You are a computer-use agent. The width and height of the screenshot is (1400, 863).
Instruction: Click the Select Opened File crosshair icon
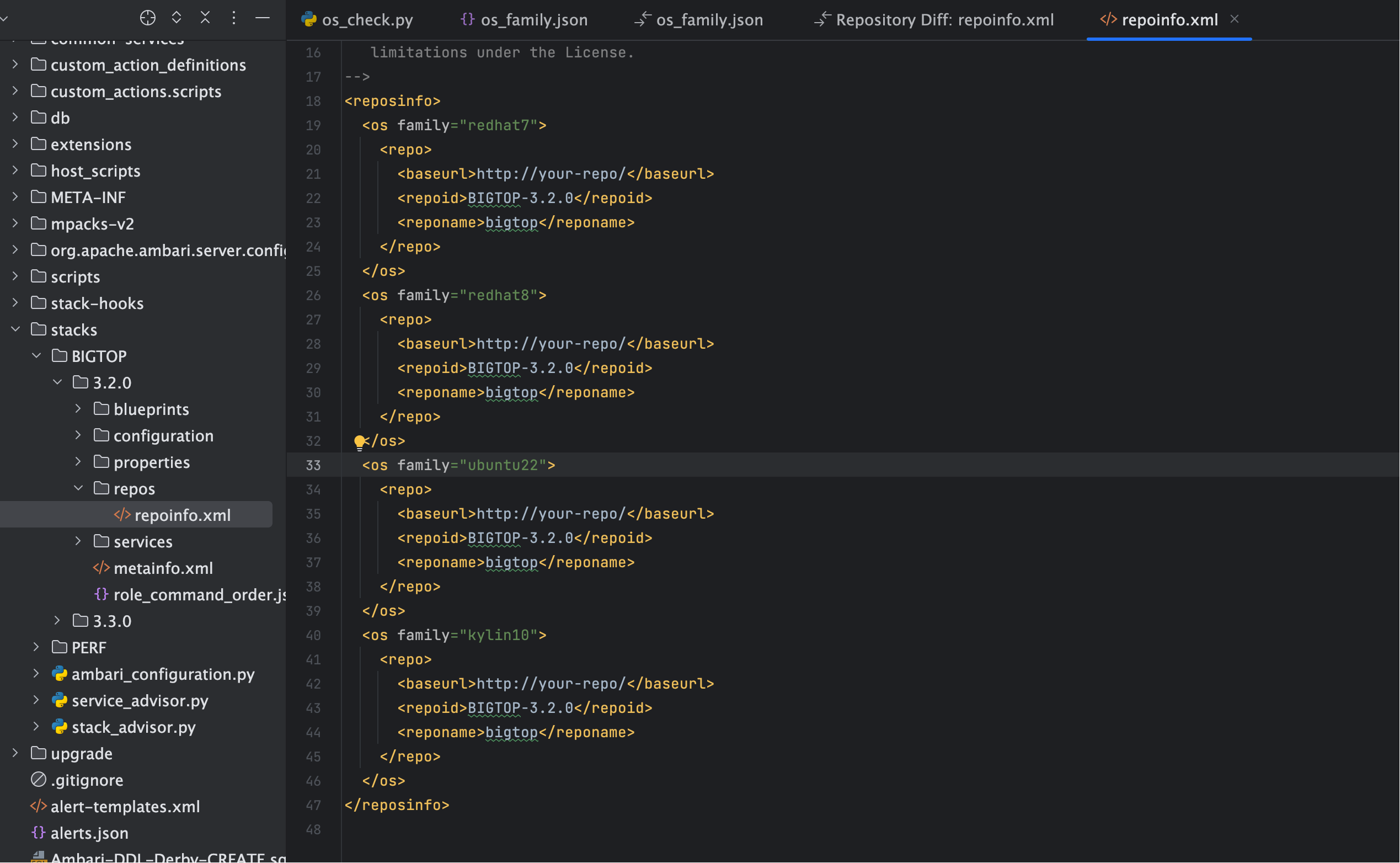click(147, 18)
